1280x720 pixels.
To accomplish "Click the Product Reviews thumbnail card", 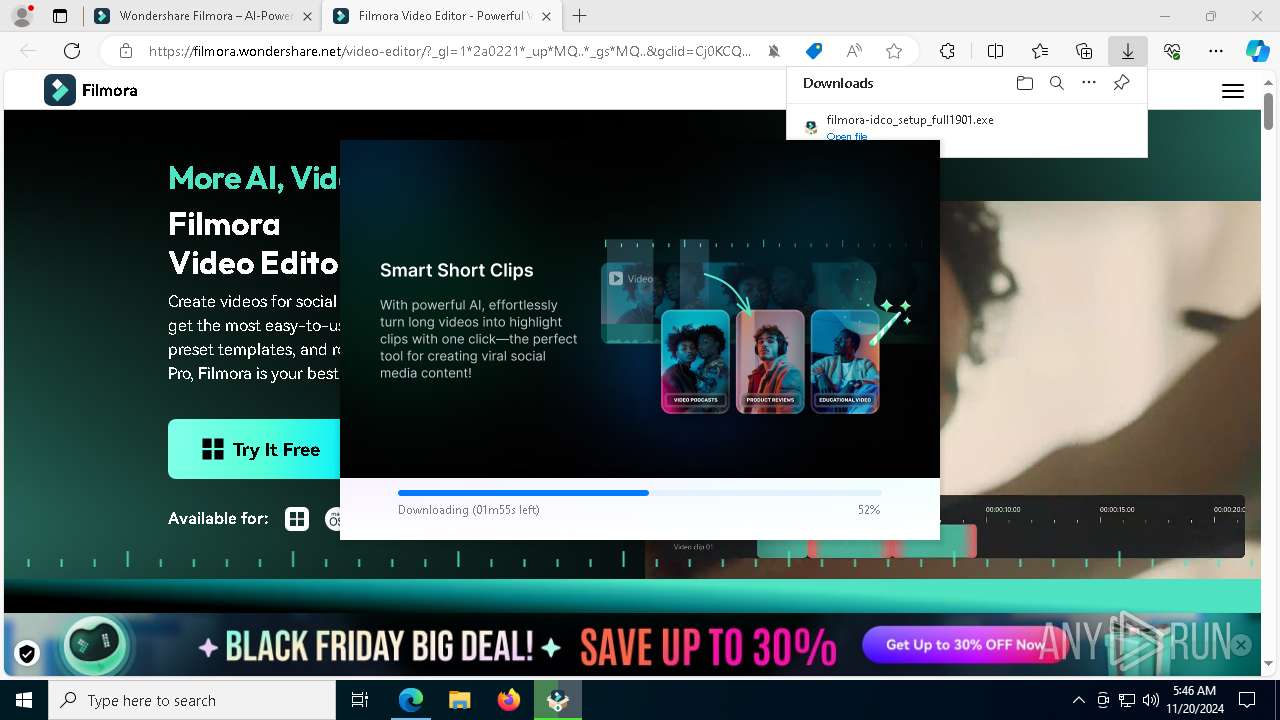I will tap(770, 361).
